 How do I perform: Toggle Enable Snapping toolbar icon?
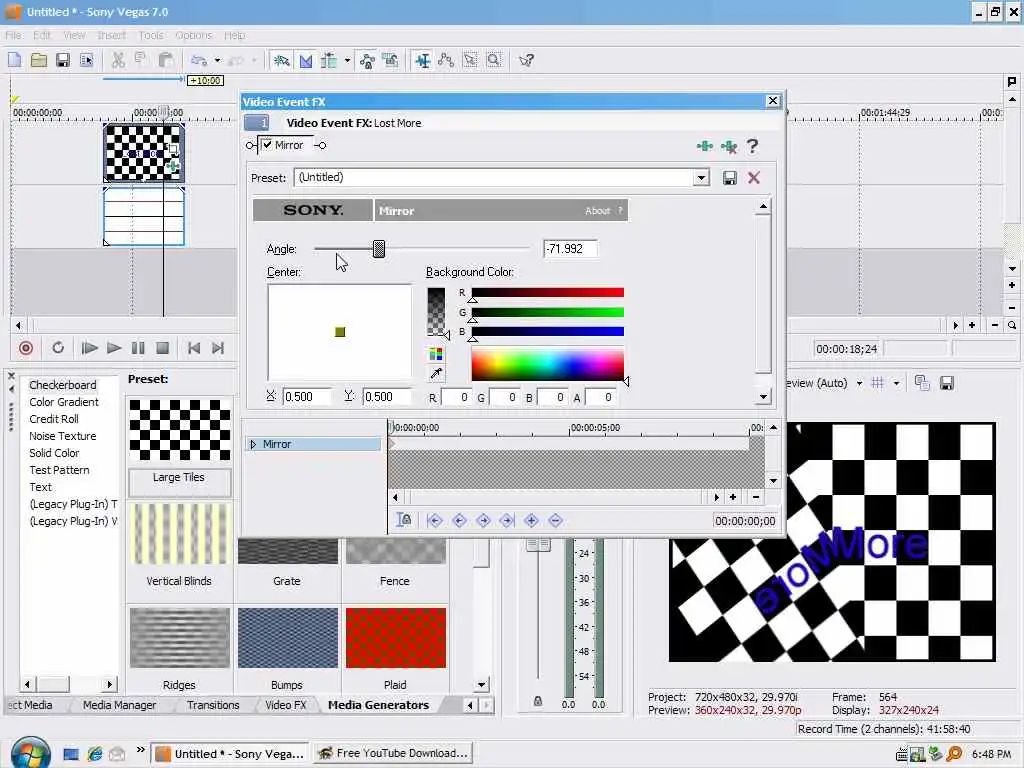pos(281,61)
